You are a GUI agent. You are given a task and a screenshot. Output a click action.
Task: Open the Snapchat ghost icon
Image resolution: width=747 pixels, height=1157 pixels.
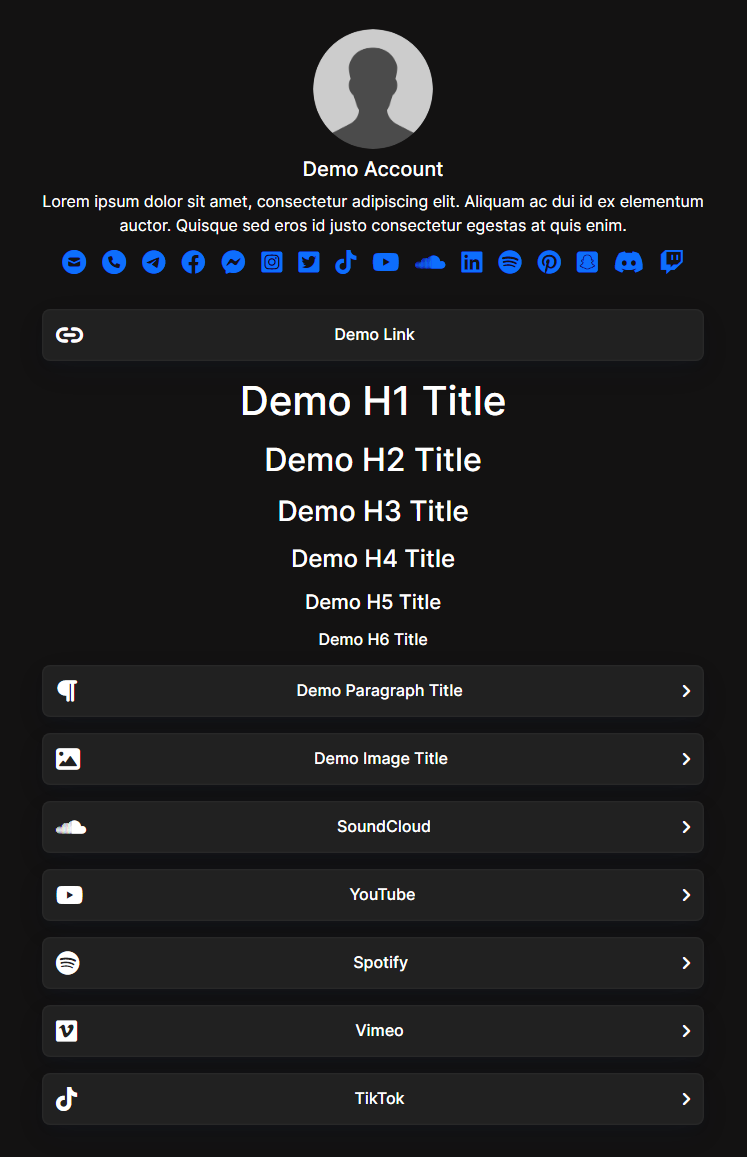[587, 262]
